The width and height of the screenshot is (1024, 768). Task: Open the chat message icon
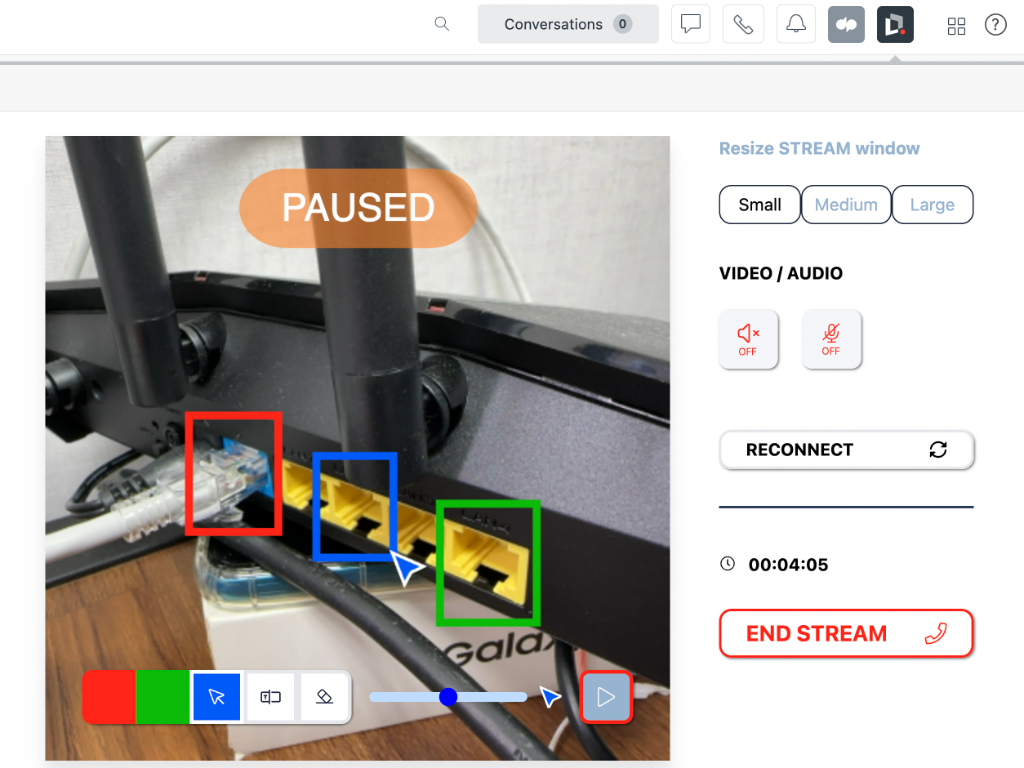coord(691,25)
